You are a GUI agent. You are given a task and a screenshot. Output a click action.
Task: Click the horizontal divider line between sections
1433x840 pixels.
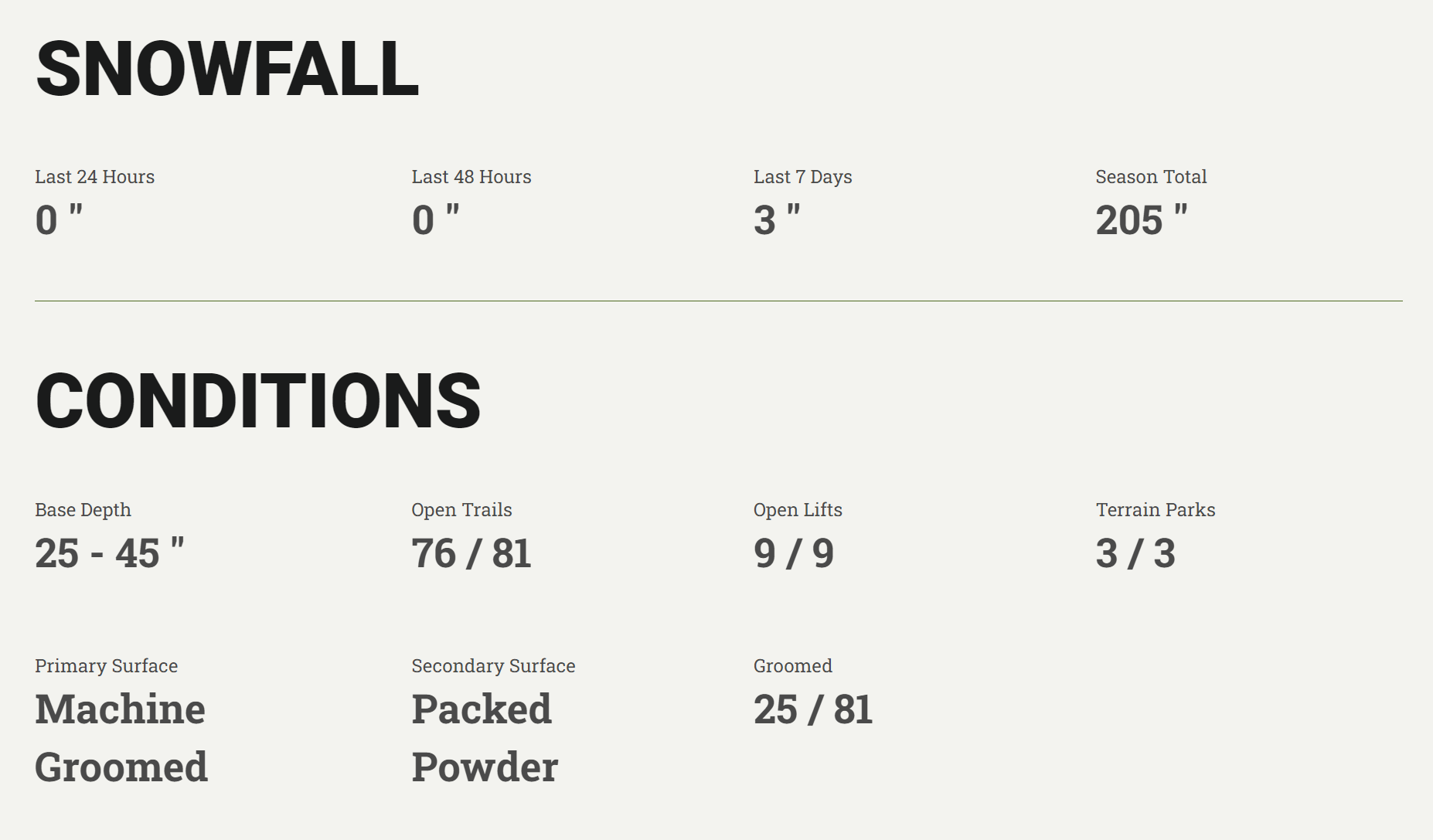(719, 301)
